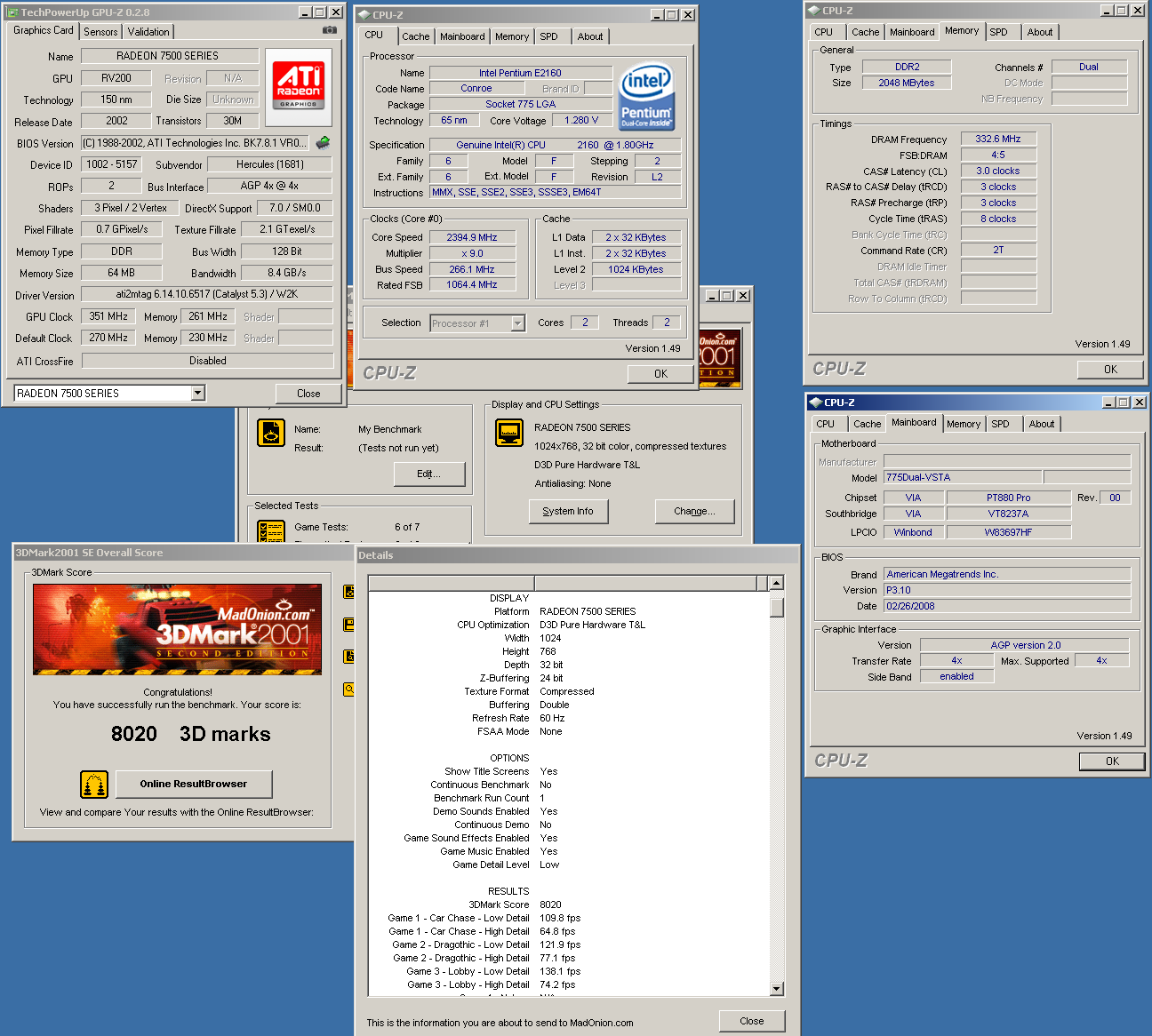The image size is (1152, 1036).
Task: Click the motherboard Model value 775Dual-VSTA
Action: click(963, 477)
